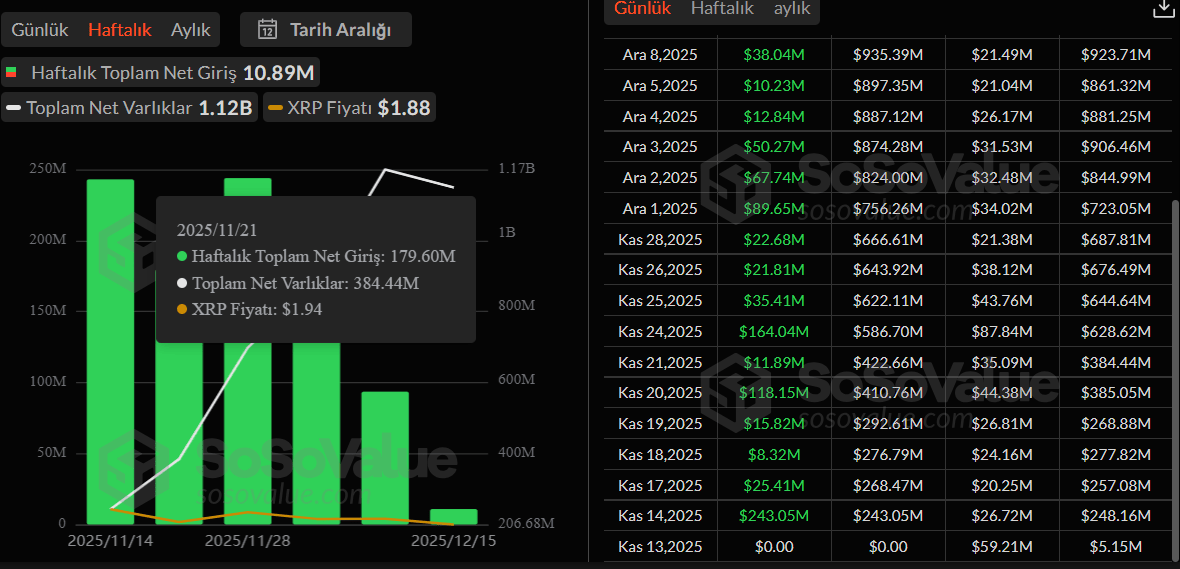Click the smallest green bar near 2025/12/15
Viewport: 1180px width, 569px height.
[x=453, y=516]
